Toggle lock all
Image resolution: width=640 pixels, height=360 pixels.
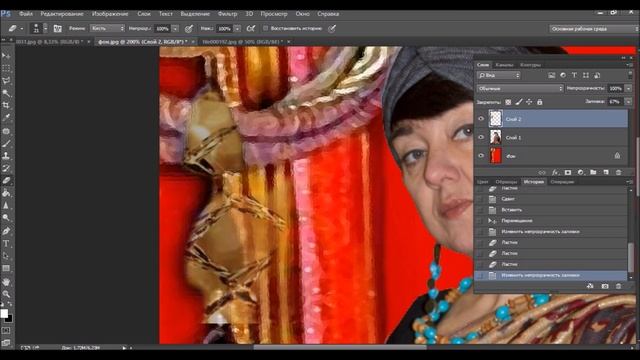(x=540, y=102)
